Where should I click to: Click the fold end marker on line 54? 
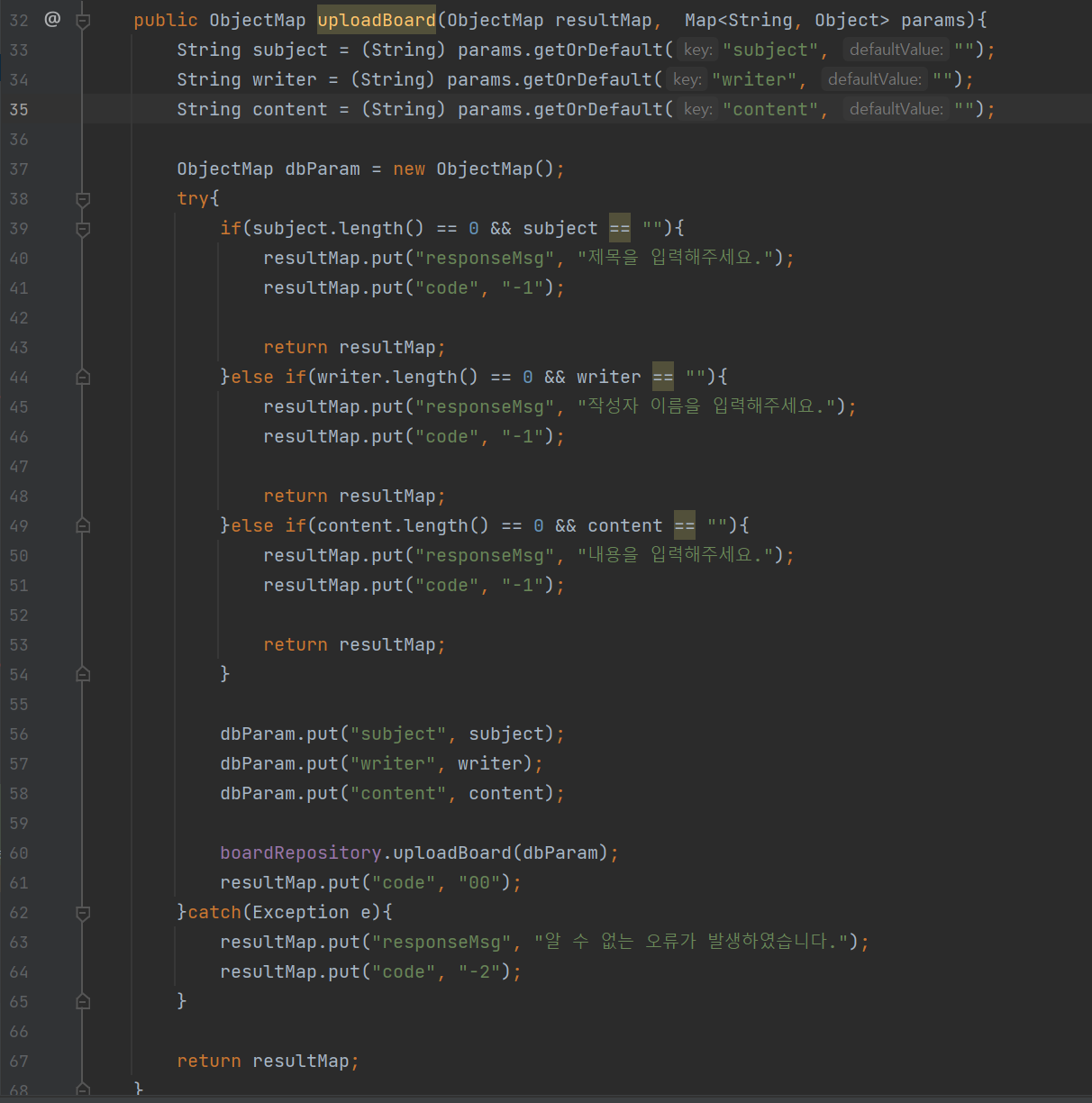tap(83, 674)
